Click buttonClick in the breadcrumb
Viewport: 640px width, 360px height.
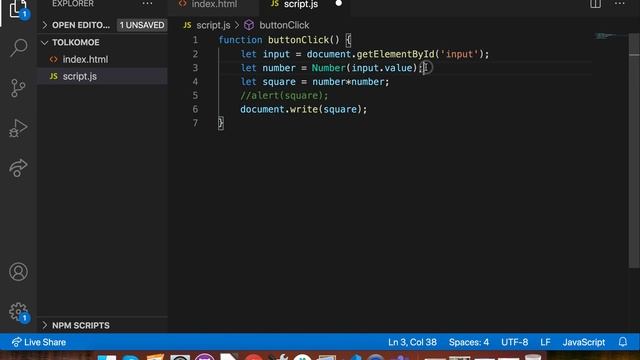[x=284, y=25]
